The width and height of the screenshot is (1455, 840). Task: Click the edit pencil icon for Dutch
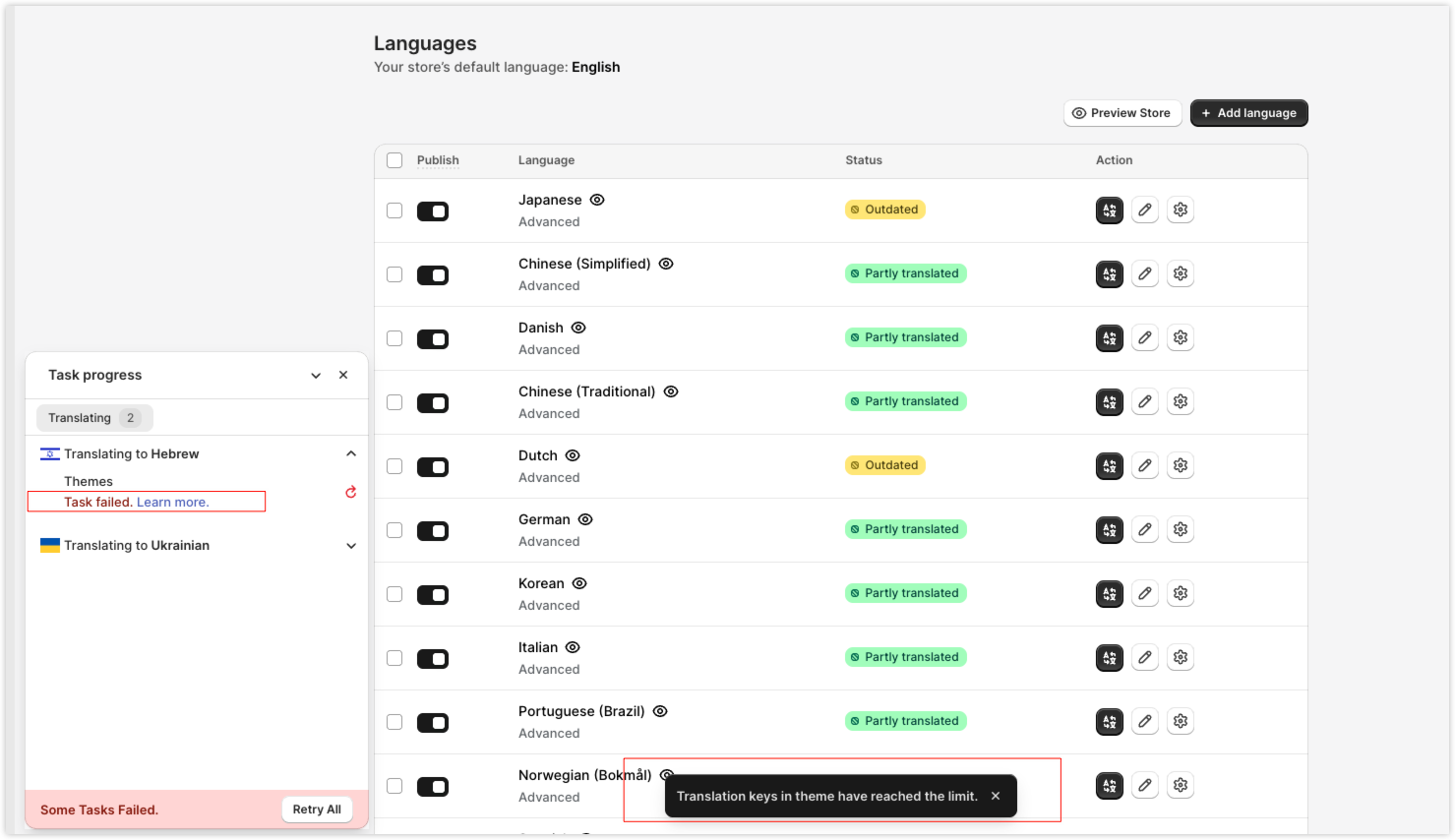click(1145, 466)
